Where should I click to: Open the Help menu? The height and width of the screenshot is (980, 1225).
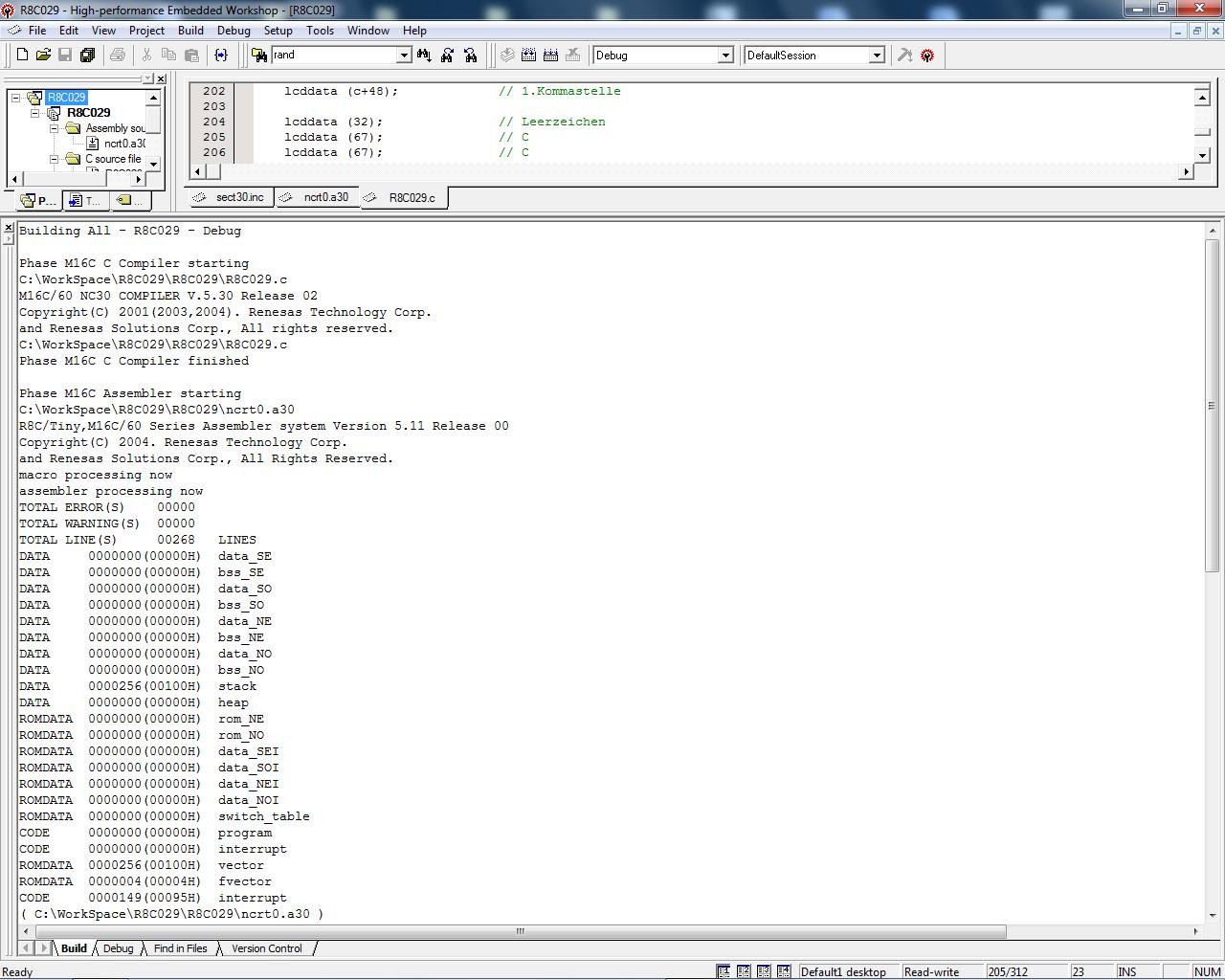[x=414, y=31]
